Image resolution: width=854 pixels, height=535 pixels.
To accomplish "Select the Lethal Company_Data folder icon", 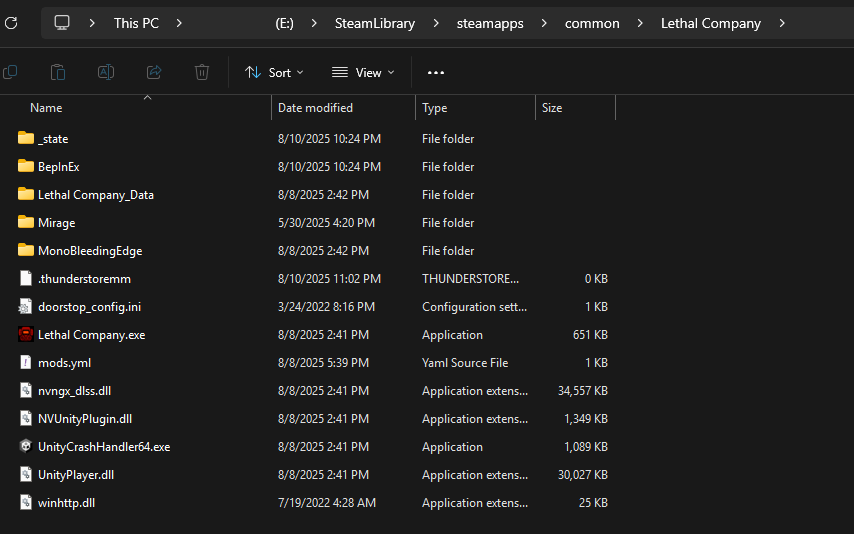I will (x=26, y=194).
